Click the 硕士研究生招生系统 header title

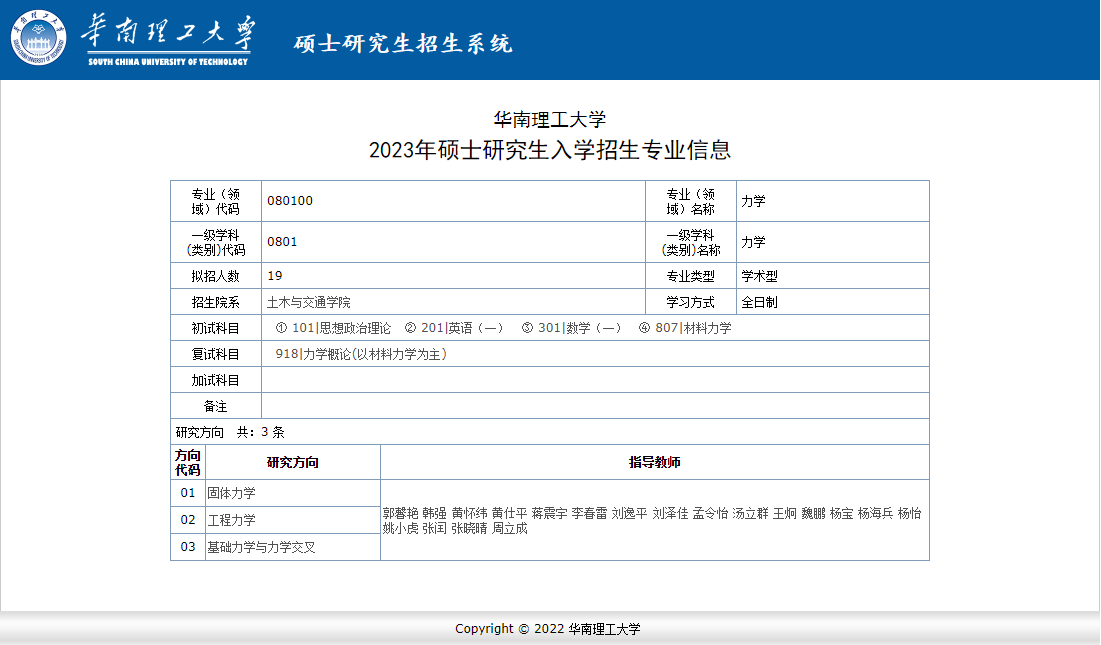pyautogui.click(x=403, y=44)
